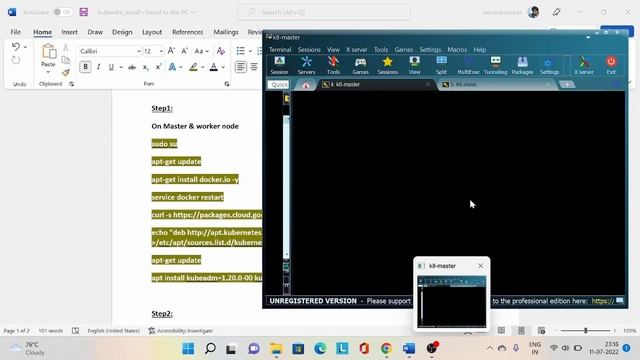Open the File tab in Word
The width and height of the screenshot is (640, 360).
click(16, 32)
